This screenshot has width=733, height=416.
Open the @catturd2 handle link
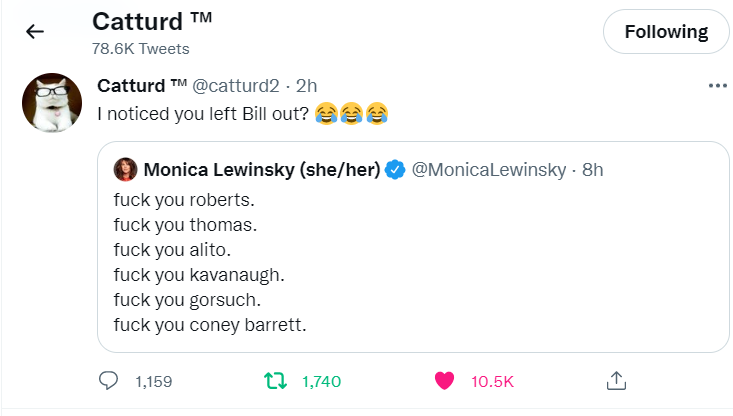click(x=235, y=86)
